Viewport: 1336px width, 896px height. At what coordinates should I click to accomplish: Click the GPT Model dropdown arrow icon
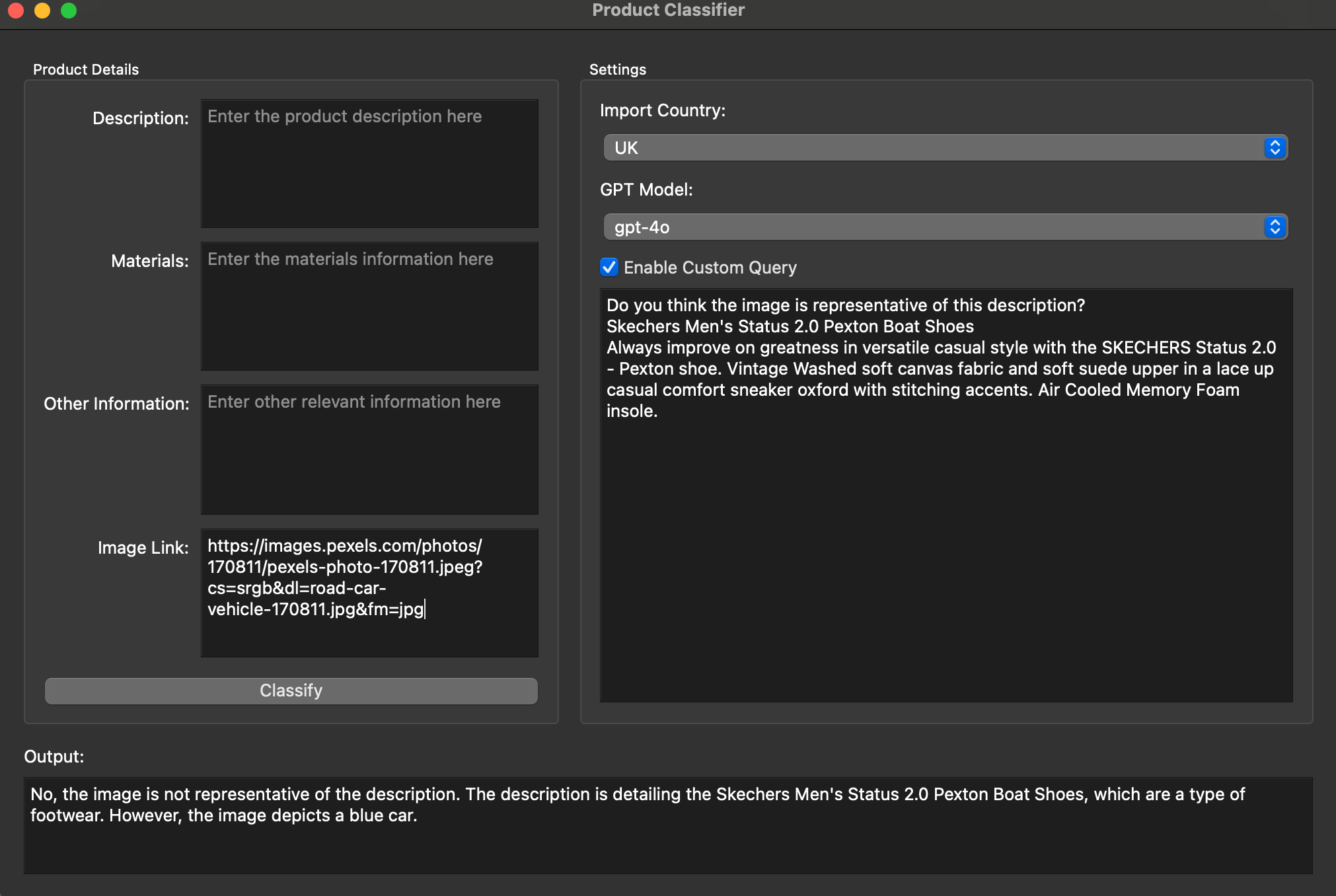(1275, 227)
